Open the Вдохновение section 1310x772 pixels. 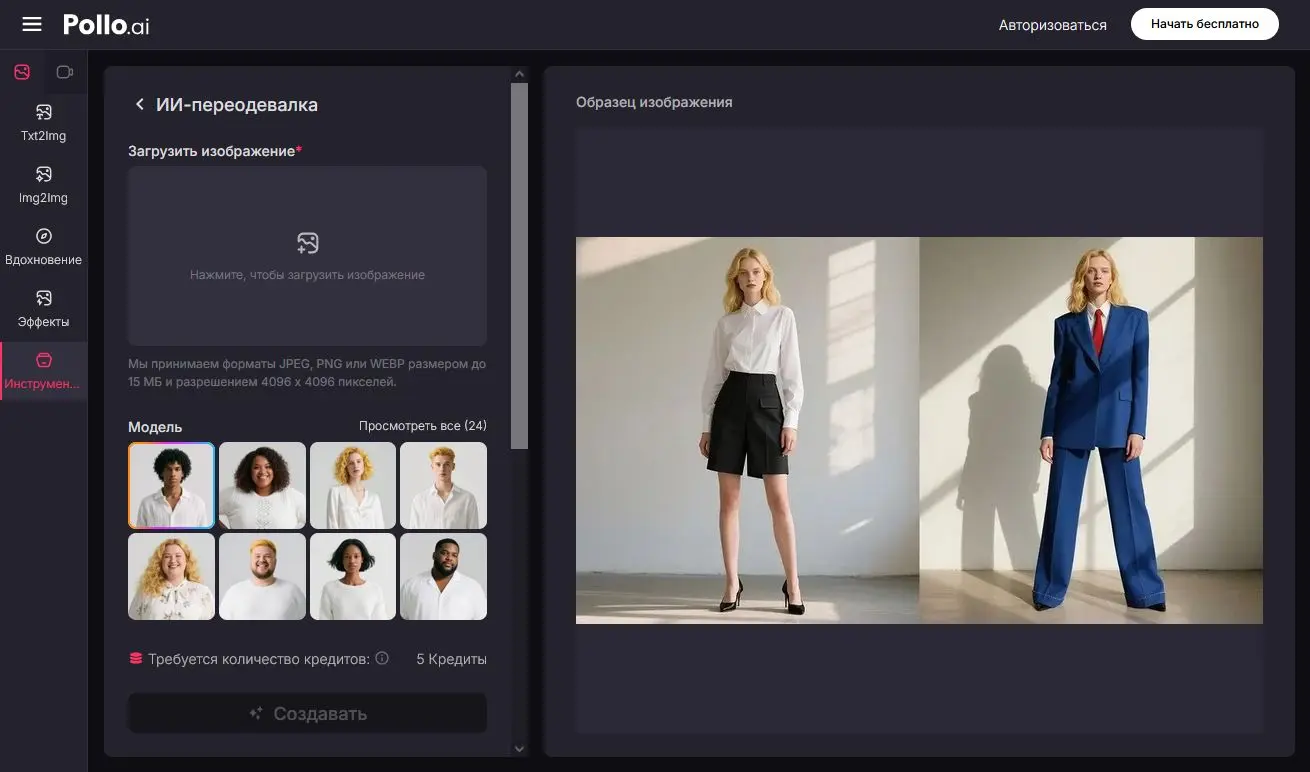[x=43, y=247]
